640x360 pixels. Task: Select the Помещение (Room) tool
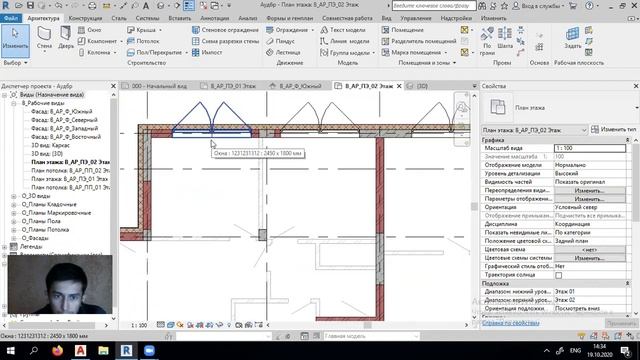403,30
